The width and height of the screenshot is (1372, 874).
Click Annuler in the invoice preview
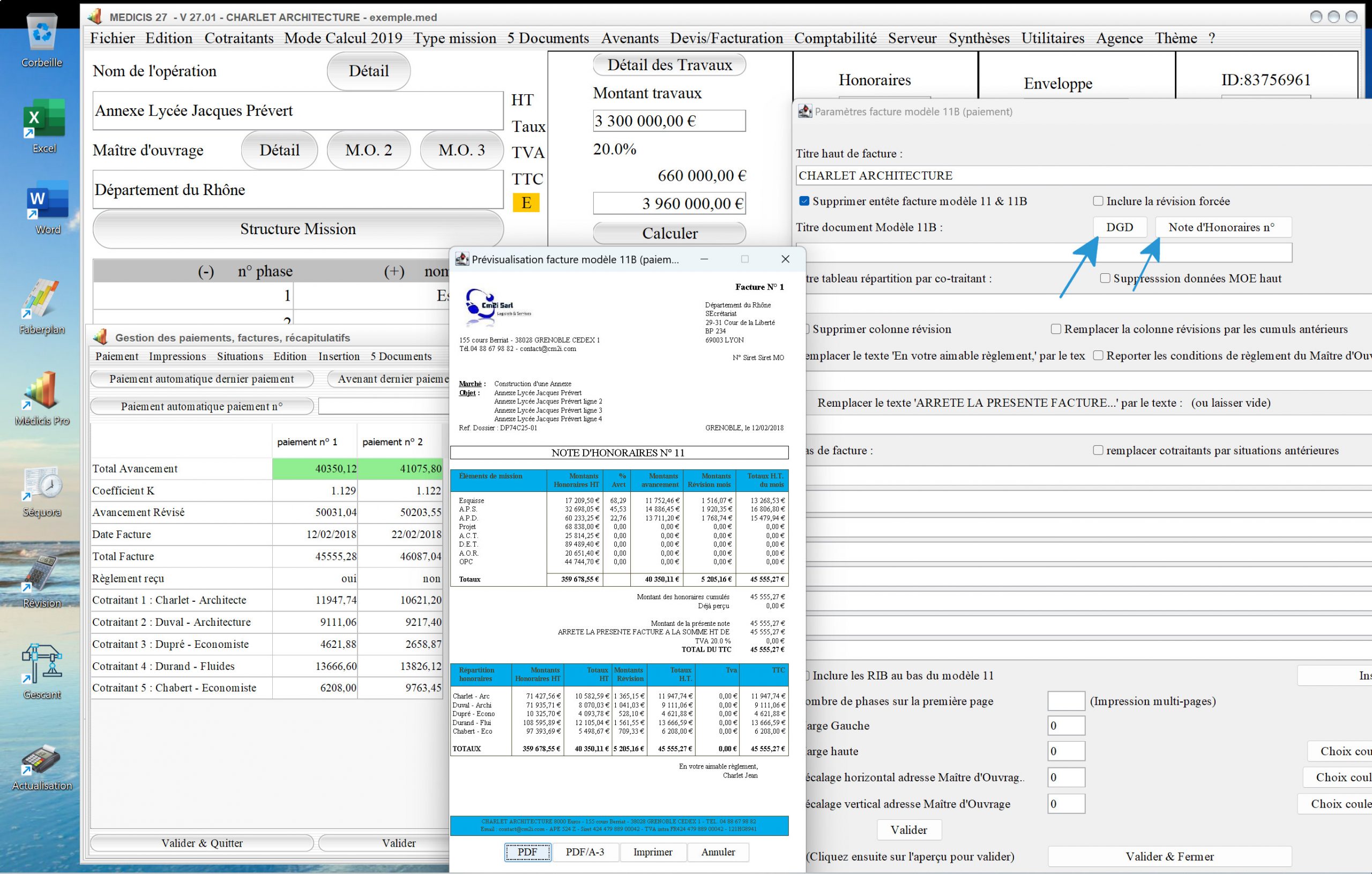coord(718,852)
